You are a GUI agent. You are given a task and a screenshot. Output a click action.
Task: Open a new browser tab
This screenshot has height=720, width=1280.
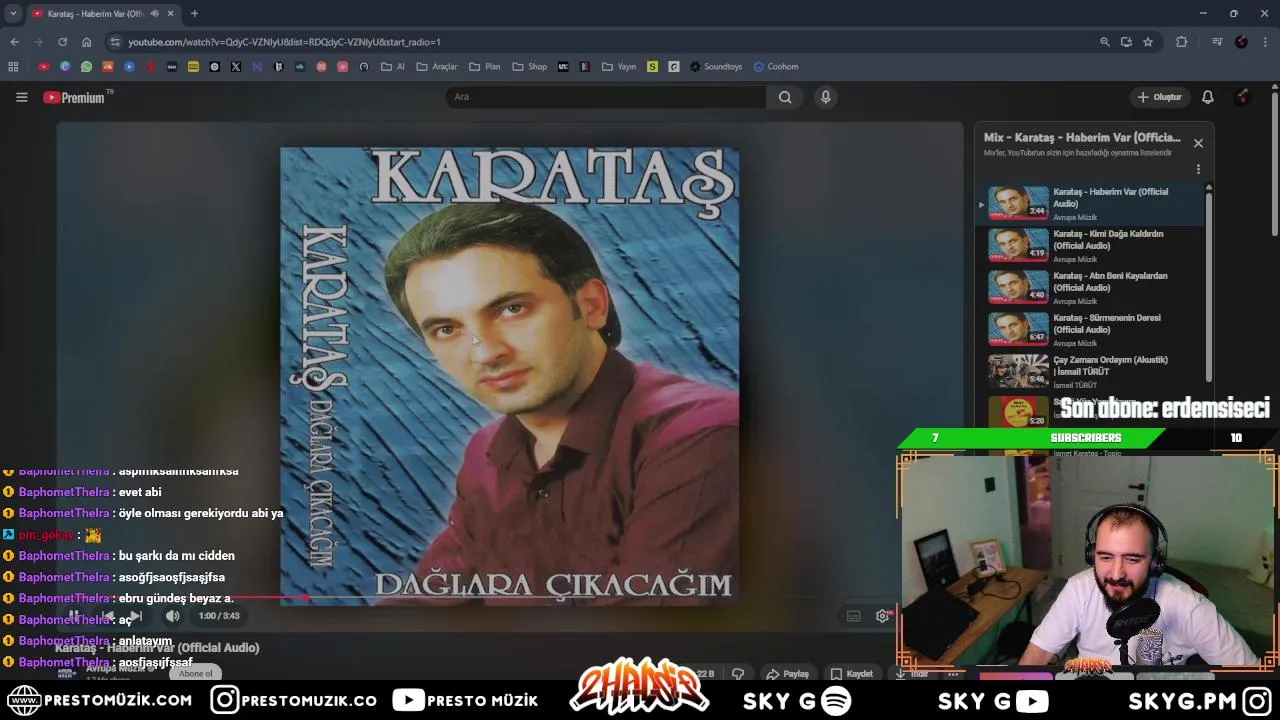[x=194, y=13]
